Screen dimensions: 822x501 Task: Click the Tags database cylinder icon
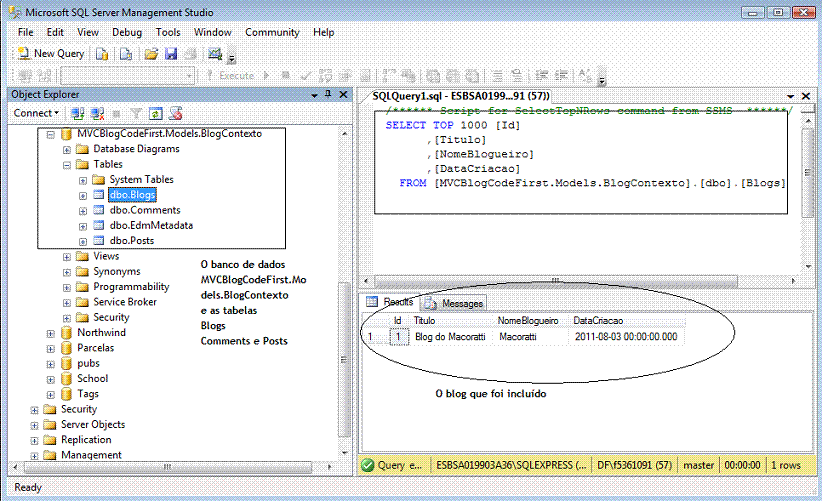click(x=66, y=394)
